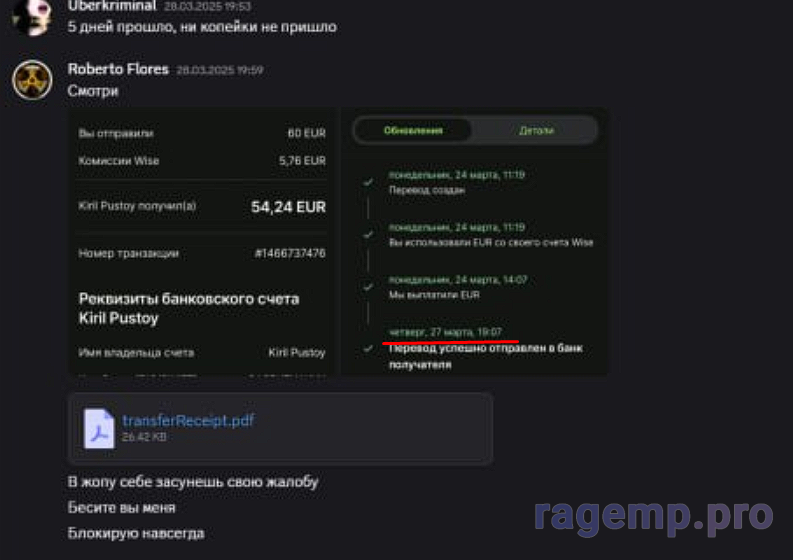Open the transfer updates timeline image
Screen dimensions: 793x560
474,241
